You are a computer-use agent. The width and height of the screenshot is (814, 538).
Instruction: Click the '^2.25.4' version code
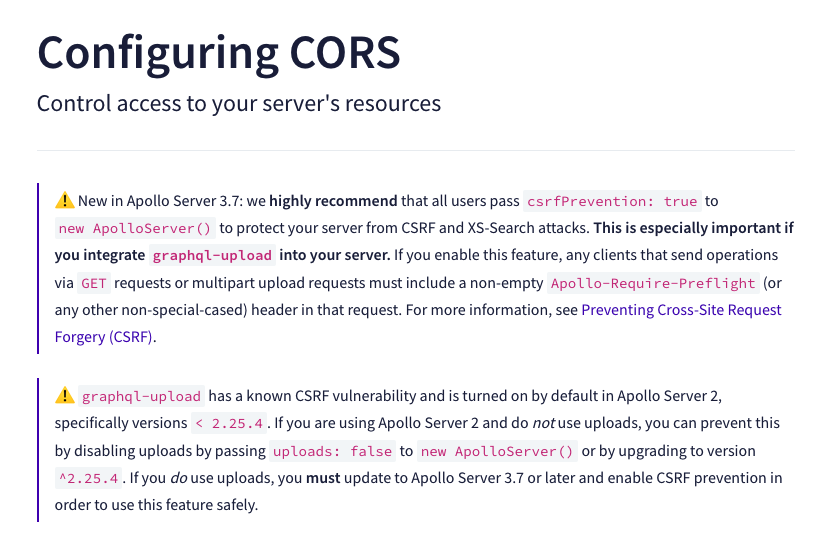point(88,478)
